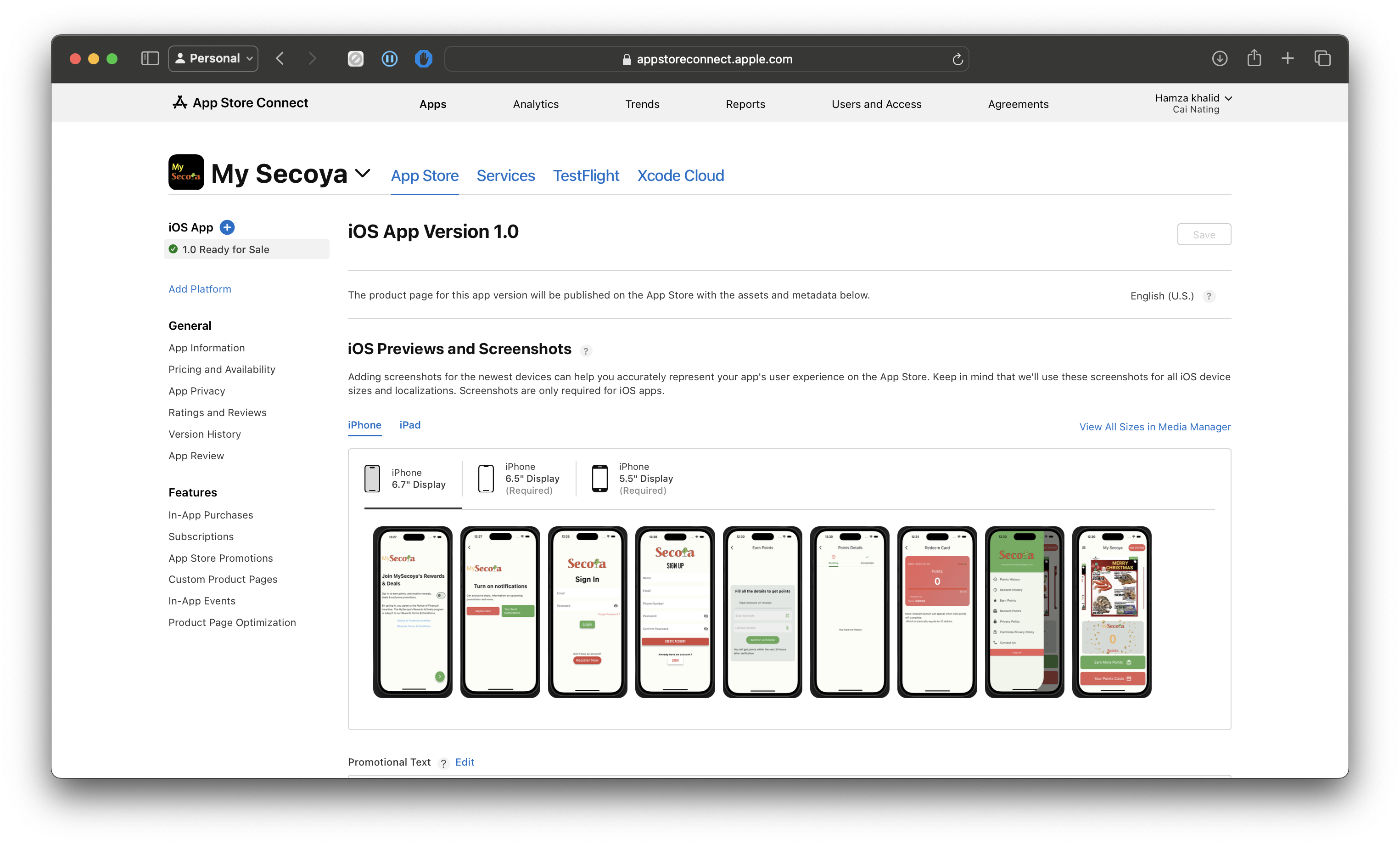Click the appstoreconnect.apple.com address bar
The width and height of the screenshot is (1400, 846).
click(x=706, y=59)
